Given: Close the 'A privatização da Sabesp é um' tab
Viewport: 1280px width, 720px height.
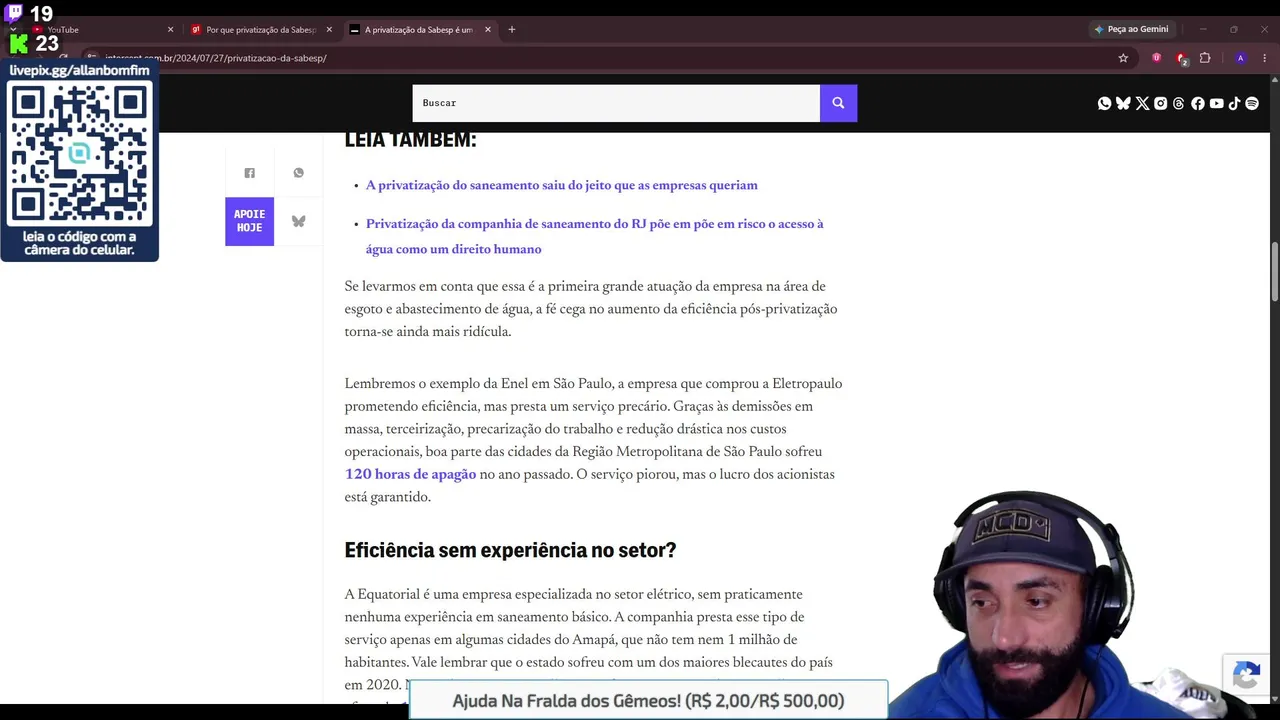Looking at the screenshot, I should click(488, 30).
